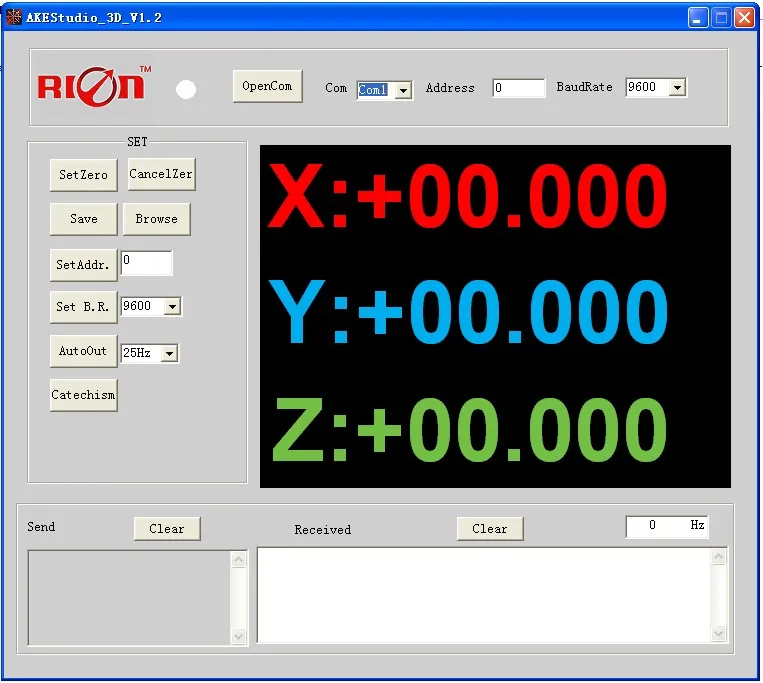Select the Com1 text in Com field
The image size is (763, 683).
pos(373,90)
